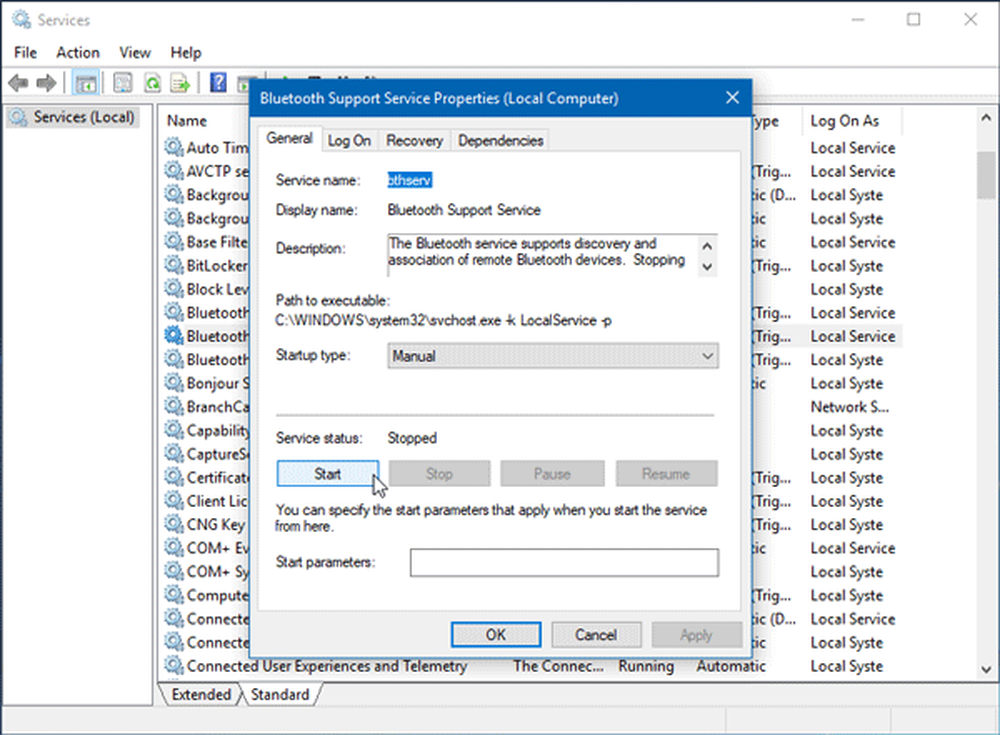This screenshot has width=1000, height=735.
Task: Click the gear icon of CaptureS service
Action: click(173, 454)
